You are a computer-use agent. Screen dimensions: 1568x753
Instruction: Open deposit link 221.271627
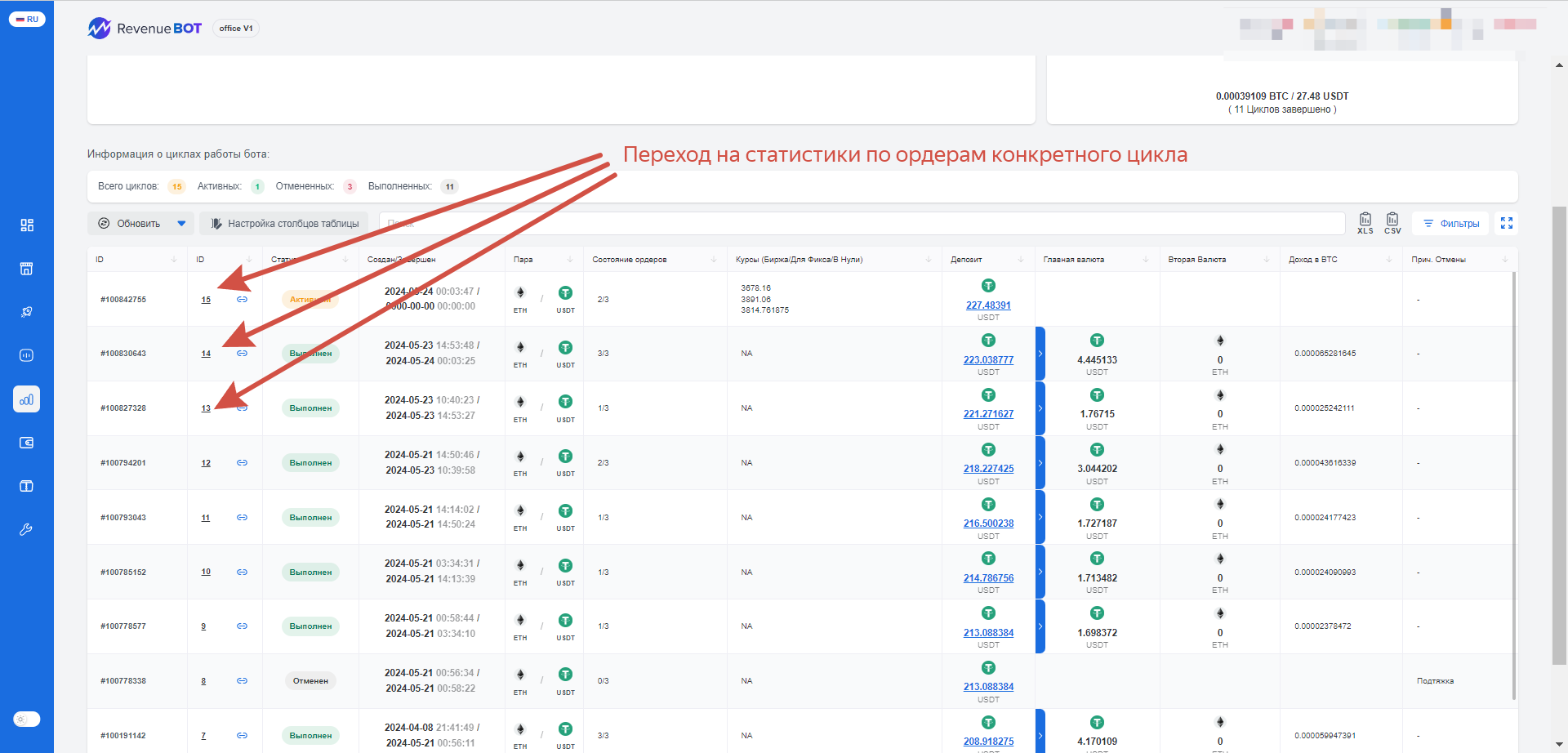[988, 414]
